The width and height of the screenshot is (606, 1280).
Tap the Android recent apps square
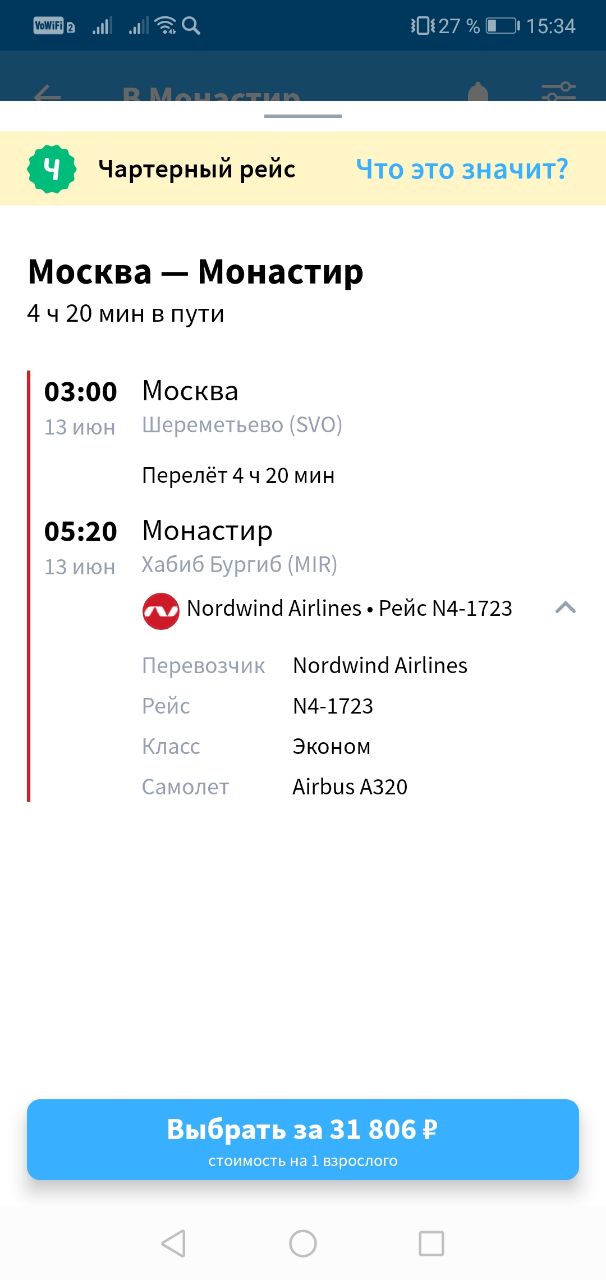click(431, 1243)
